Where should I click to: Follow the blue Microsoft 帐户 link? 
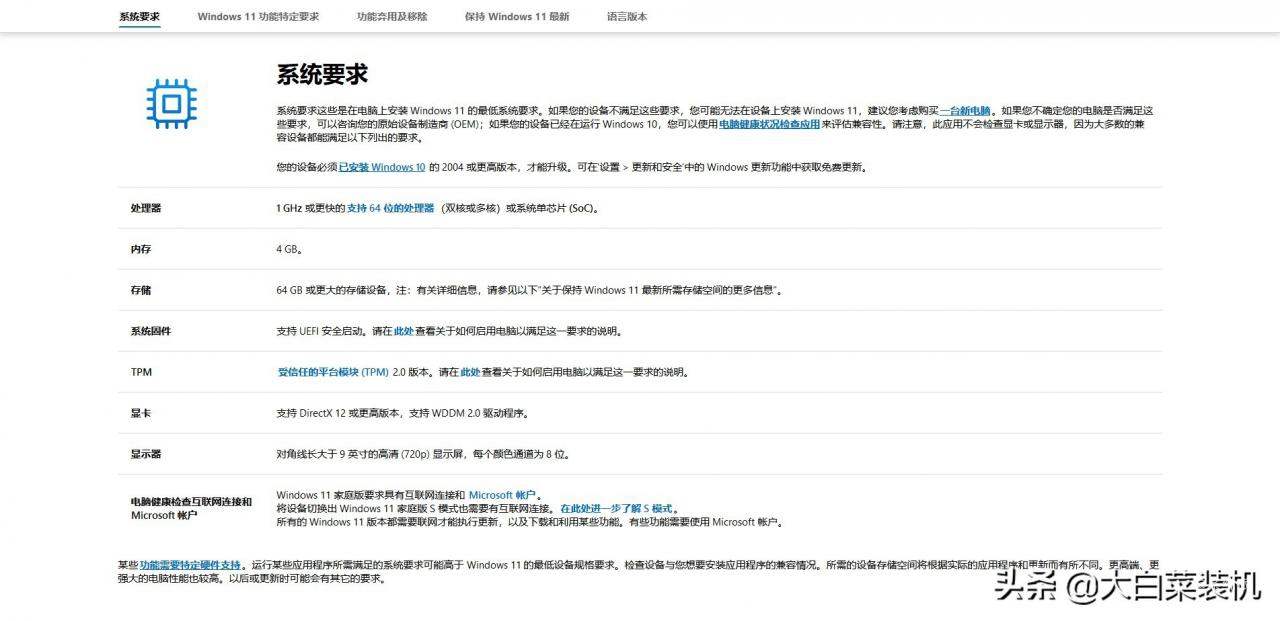click(x=504, y=495)
